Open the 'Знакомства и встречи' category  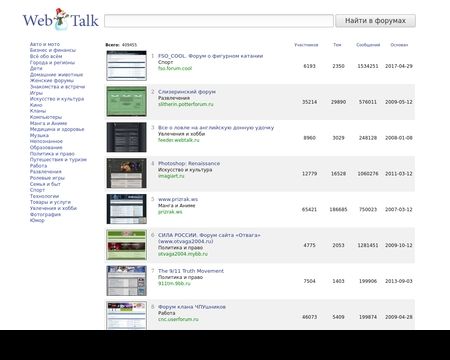57,87
